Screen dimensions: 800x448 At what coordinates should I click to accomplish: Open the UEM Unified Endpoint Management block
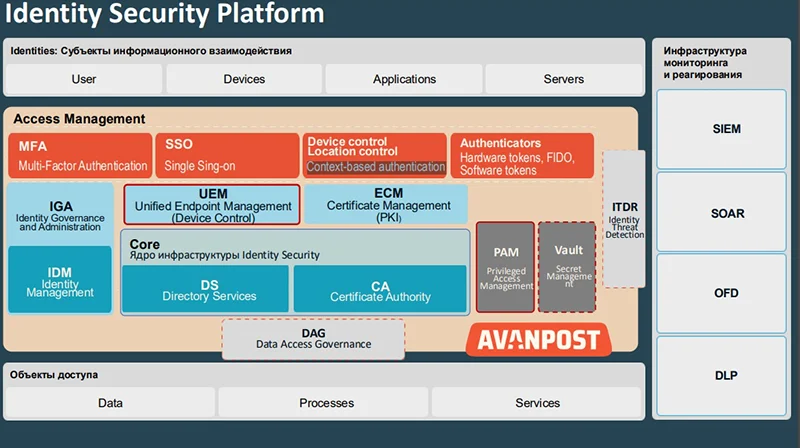(211, 204)
